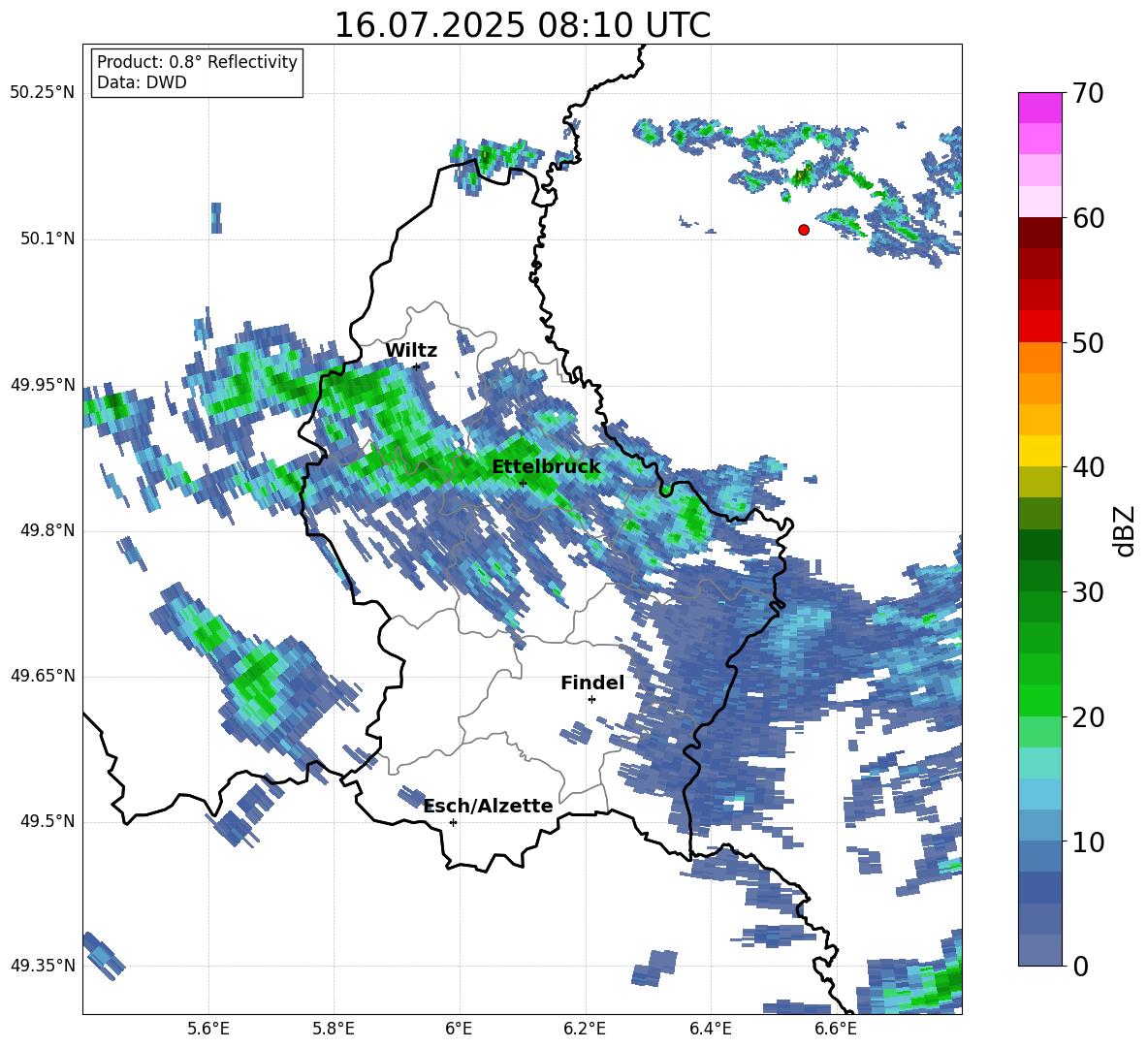Click the gray-blue bottom colorbar segment at 0
Viewport: 1148px width, 1048px height.
tap(1039, 950)
